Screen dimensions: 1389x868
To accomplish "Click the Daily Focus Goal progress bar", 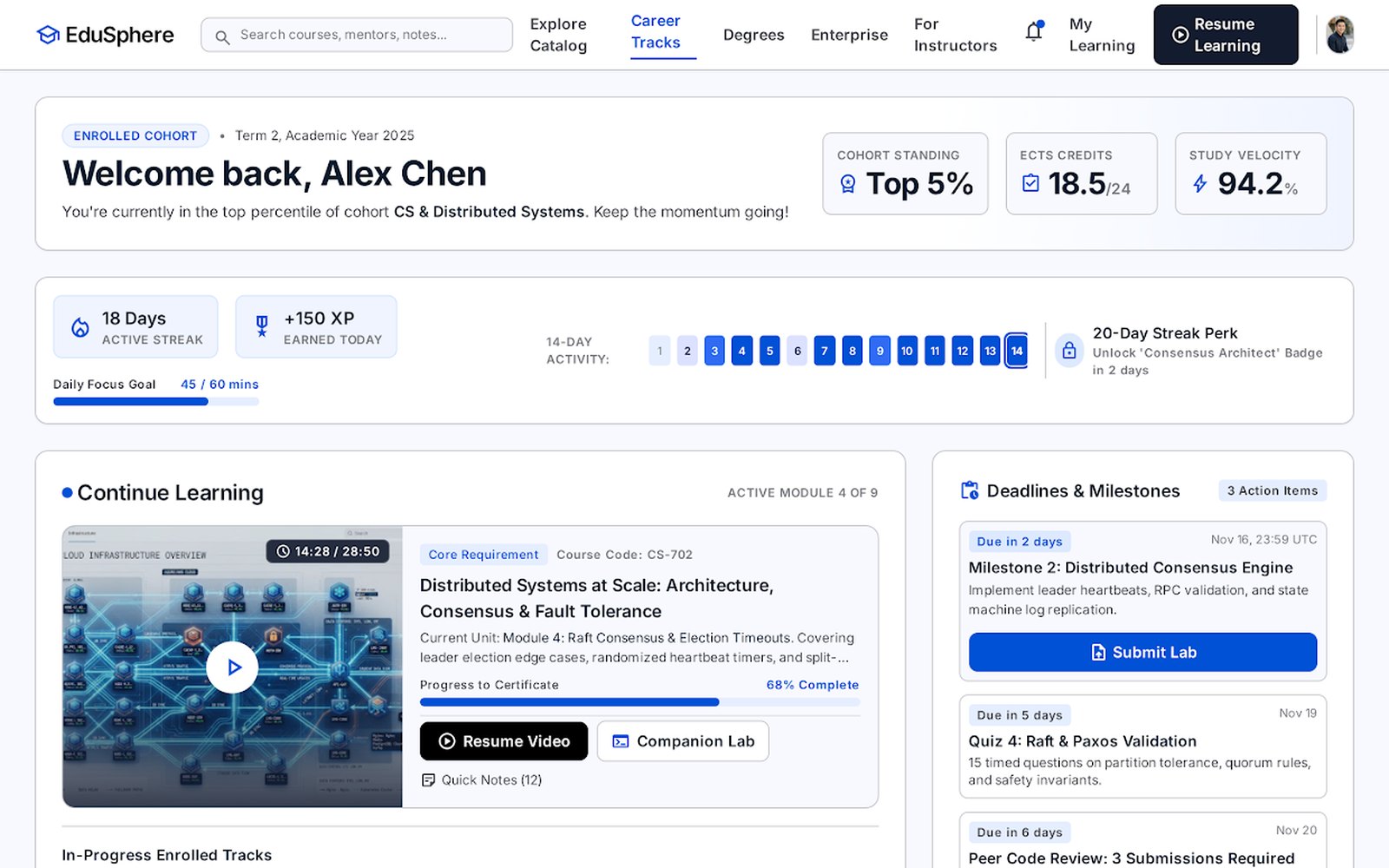I will [x=156, y=401].
